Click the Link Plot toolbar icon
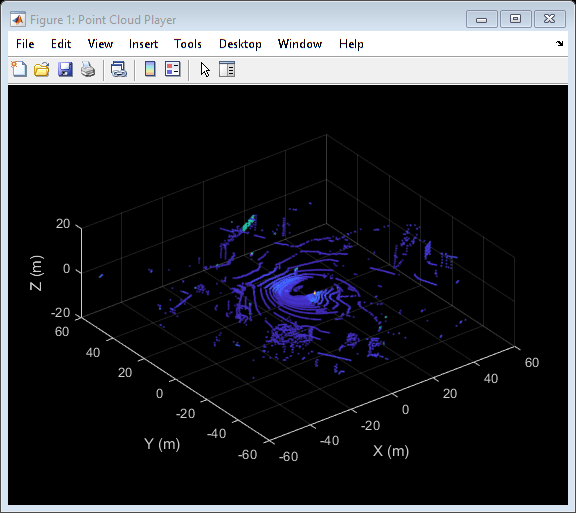Screen dimensions: 576x513 pyautogui.click(x=119, y=69)
